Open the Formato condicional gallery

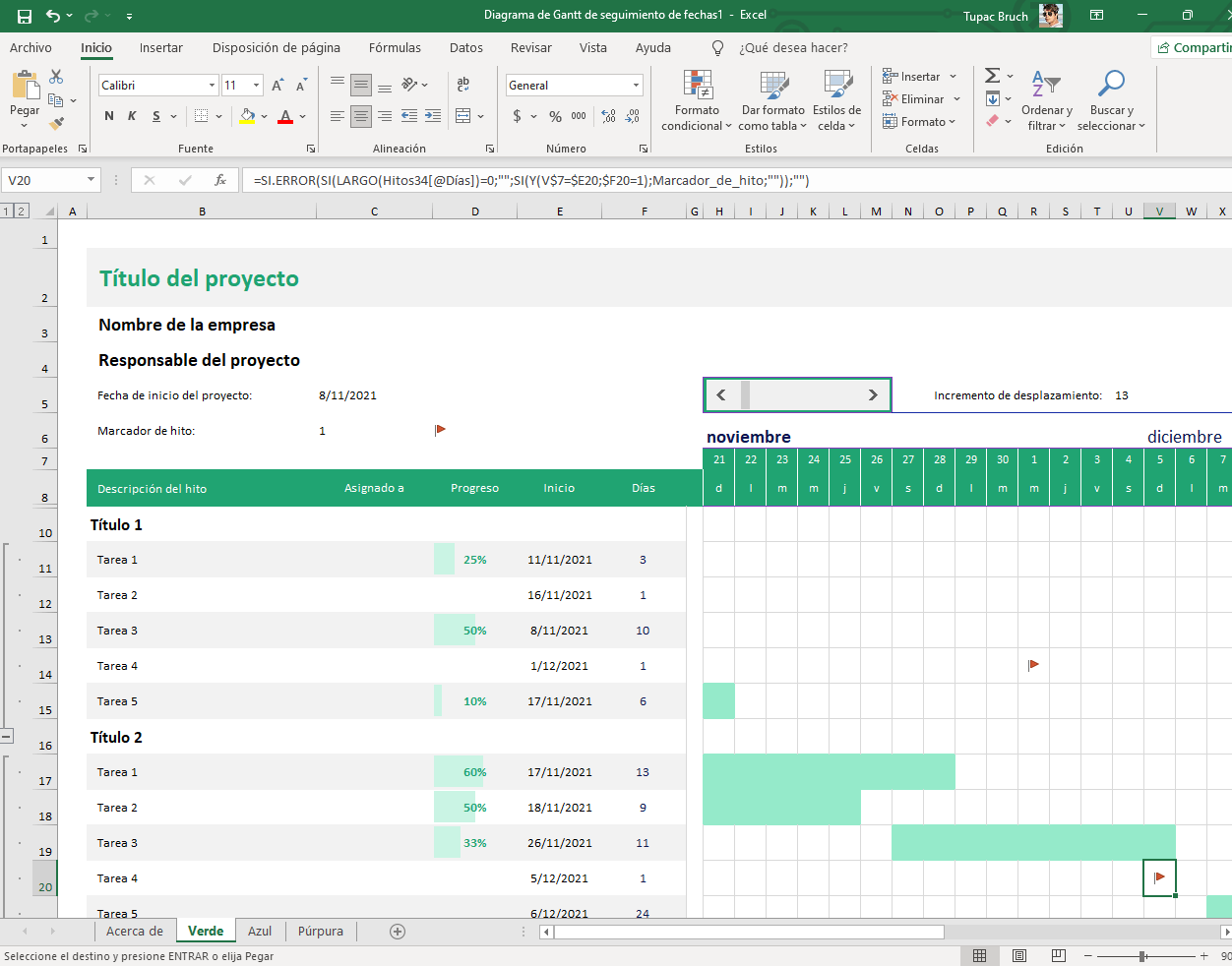tap(697, 98)
